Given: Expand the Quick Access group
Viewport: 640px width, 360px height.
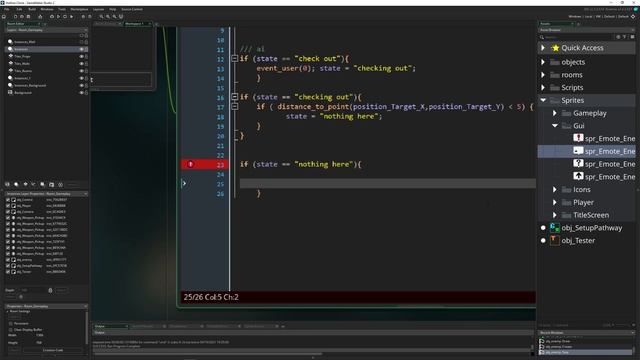Looking at the screenshot, I should coord(543,48).
